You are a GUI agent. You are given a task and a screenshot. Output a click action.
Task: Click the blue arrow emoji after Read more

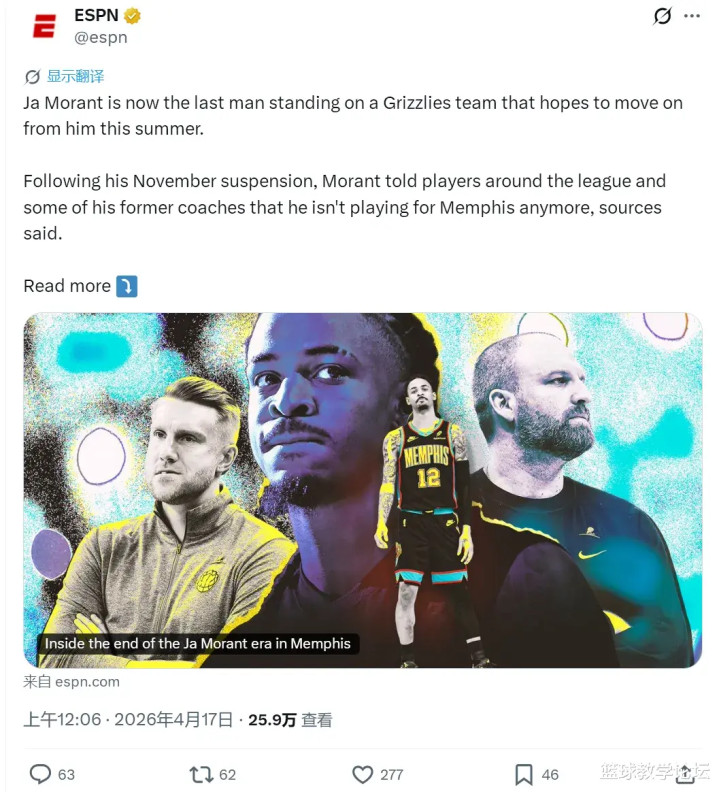pos(126,286)
